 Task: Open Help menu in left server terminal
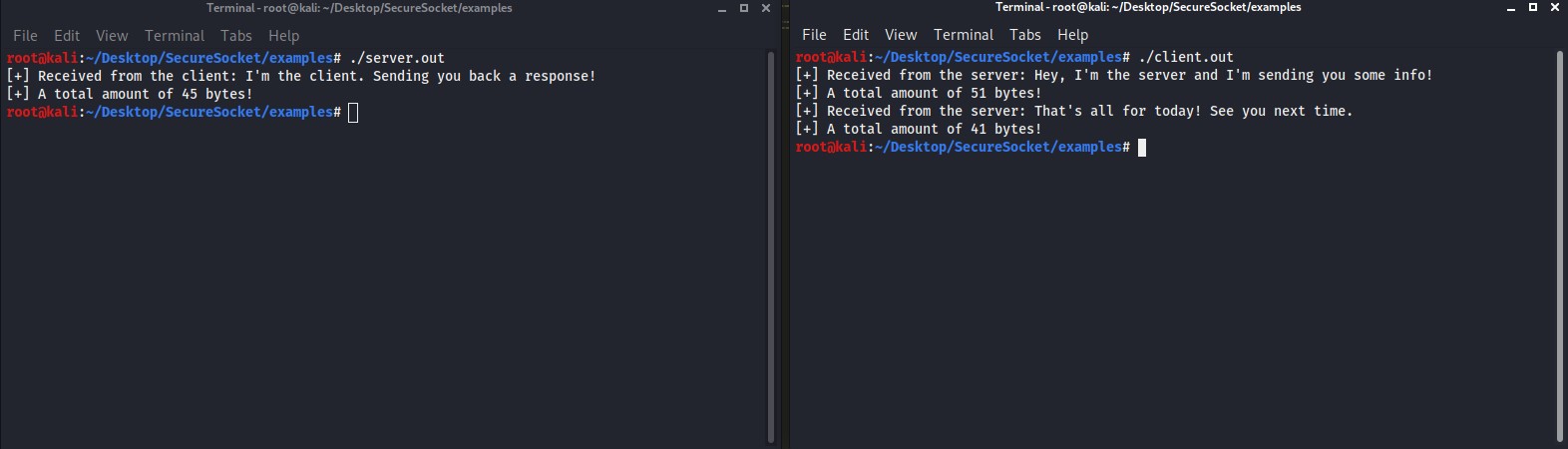point(283,36)
